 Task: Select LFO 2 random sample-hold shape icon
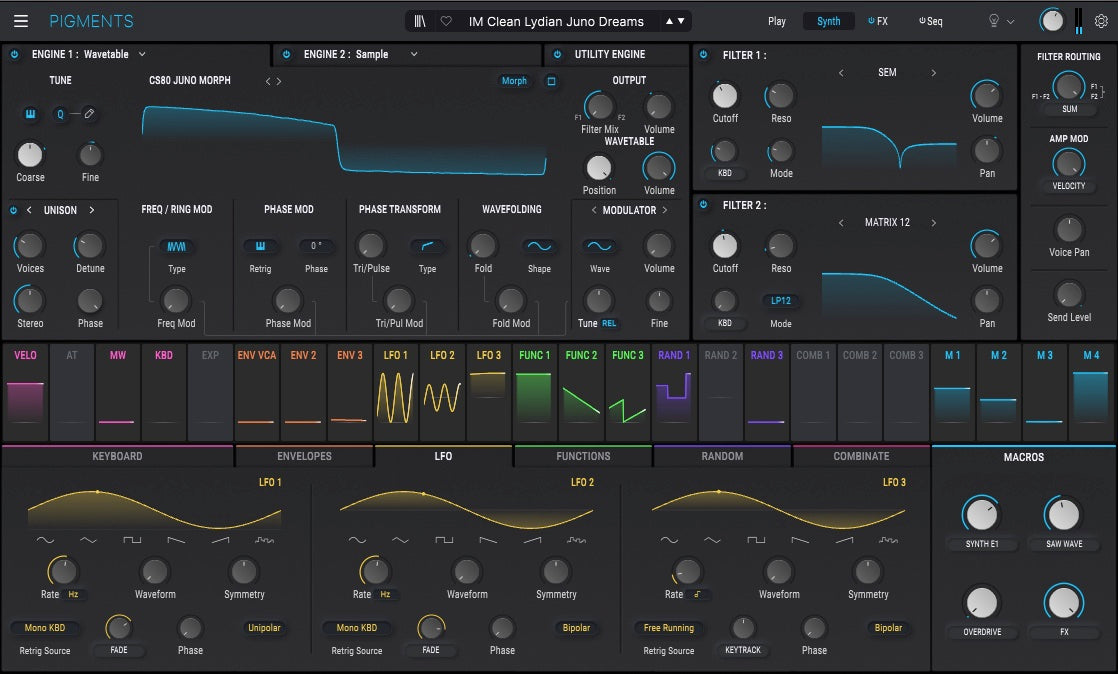[x=576, y=540]
